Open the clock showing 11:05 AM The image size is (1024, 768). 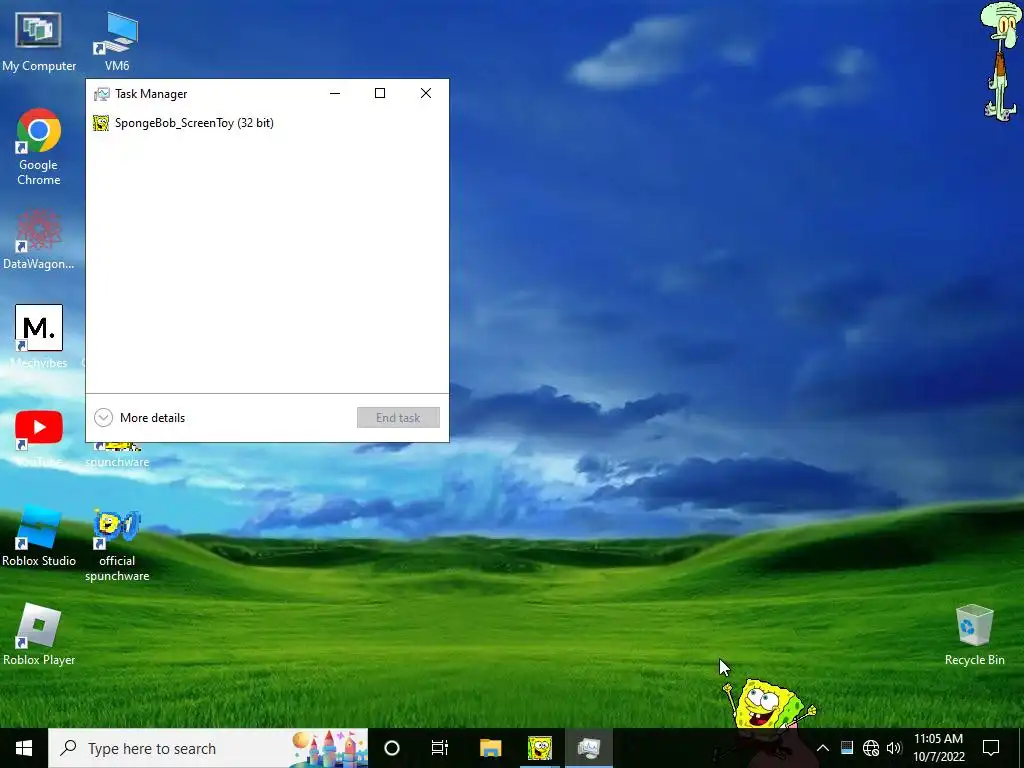click(x=938, y=748)
